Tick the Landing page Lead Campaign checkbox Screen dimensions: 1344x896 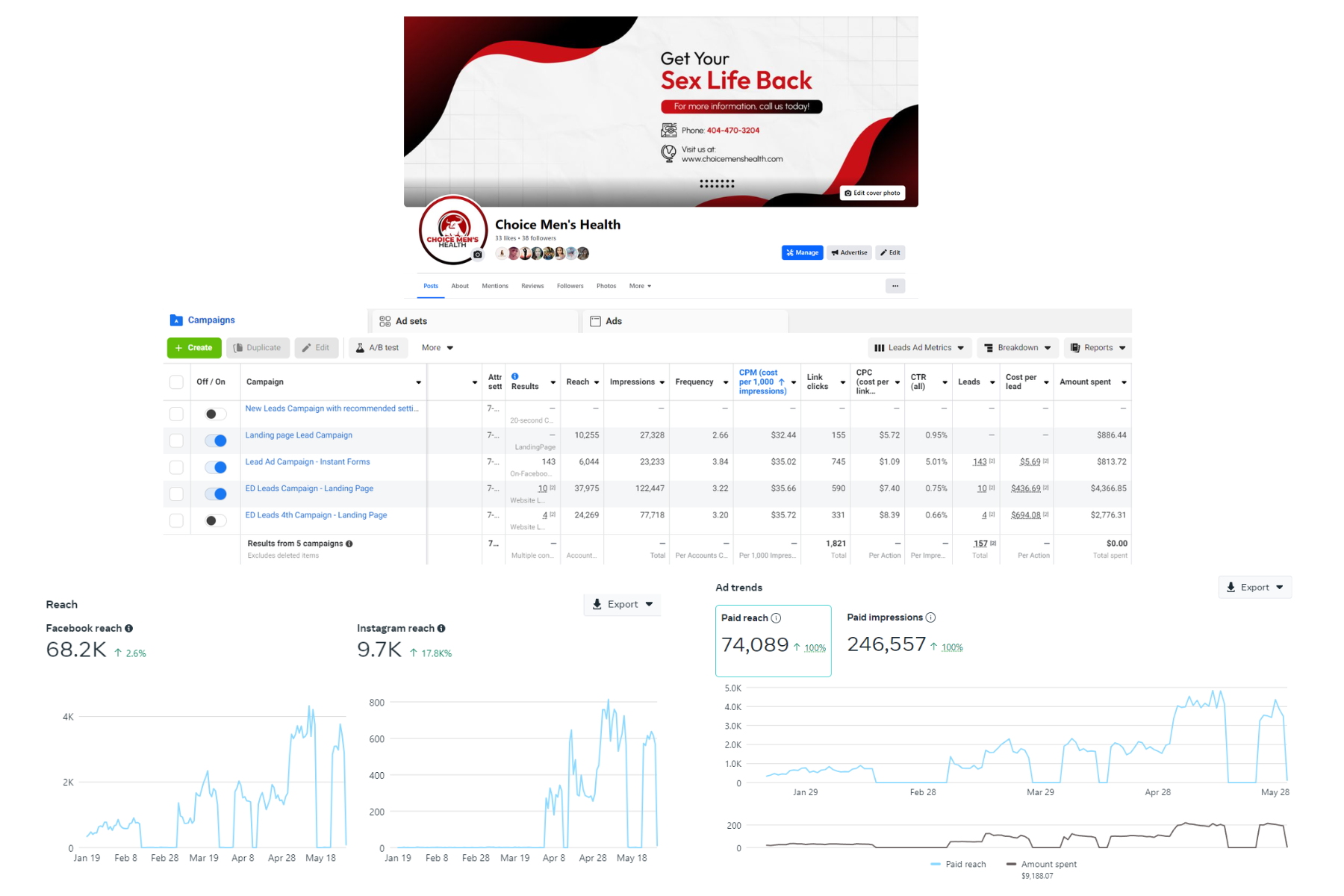point(176,441)
